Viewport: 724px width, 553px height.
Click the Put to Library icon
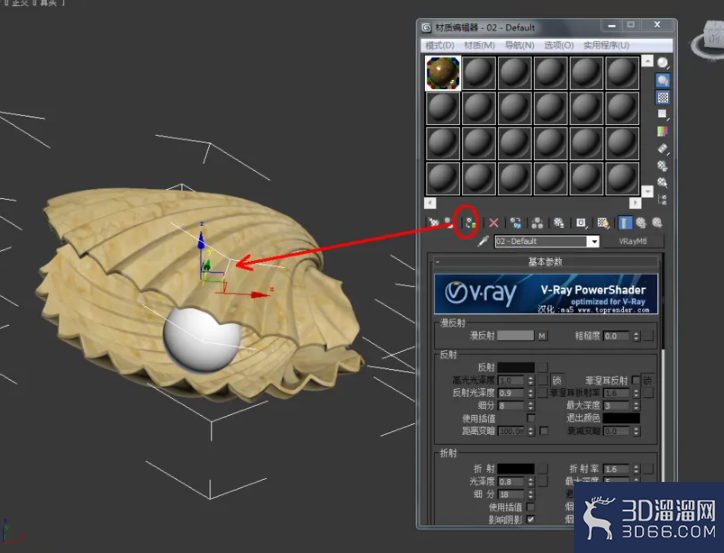tap(559, 223)
